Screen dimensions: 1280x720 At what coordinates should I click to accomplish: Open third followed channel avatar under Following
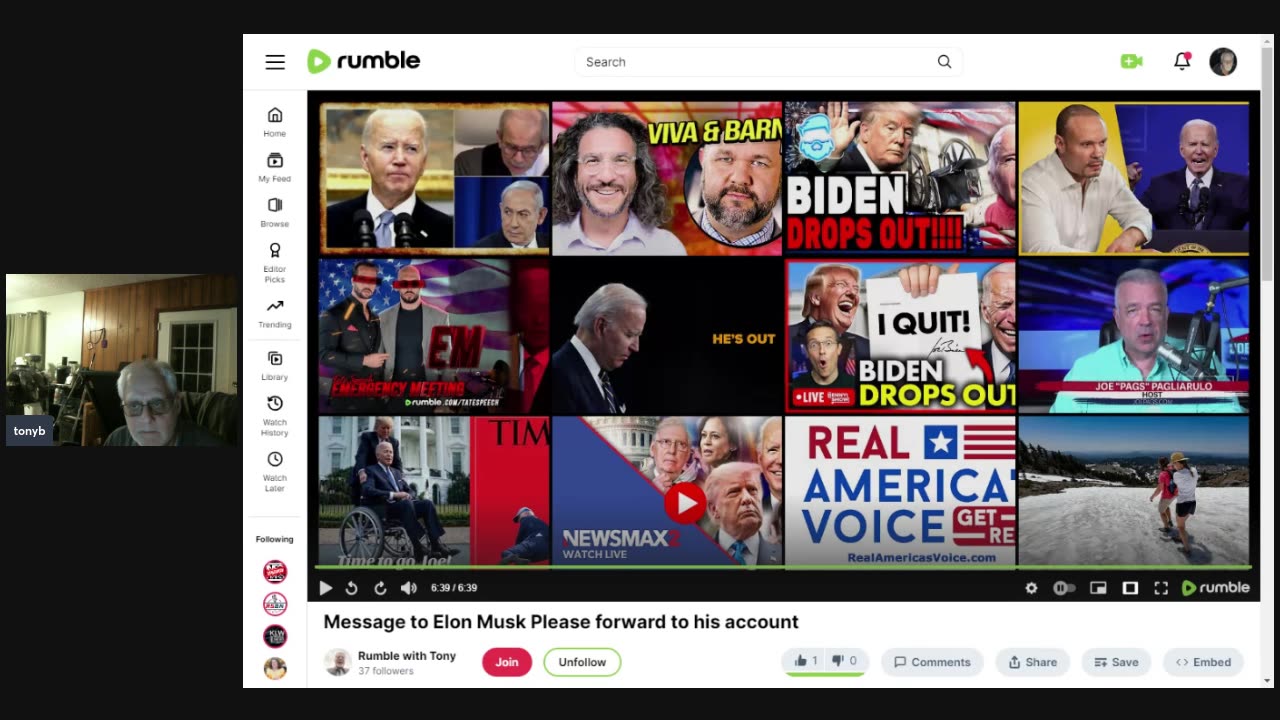(275, 636)
